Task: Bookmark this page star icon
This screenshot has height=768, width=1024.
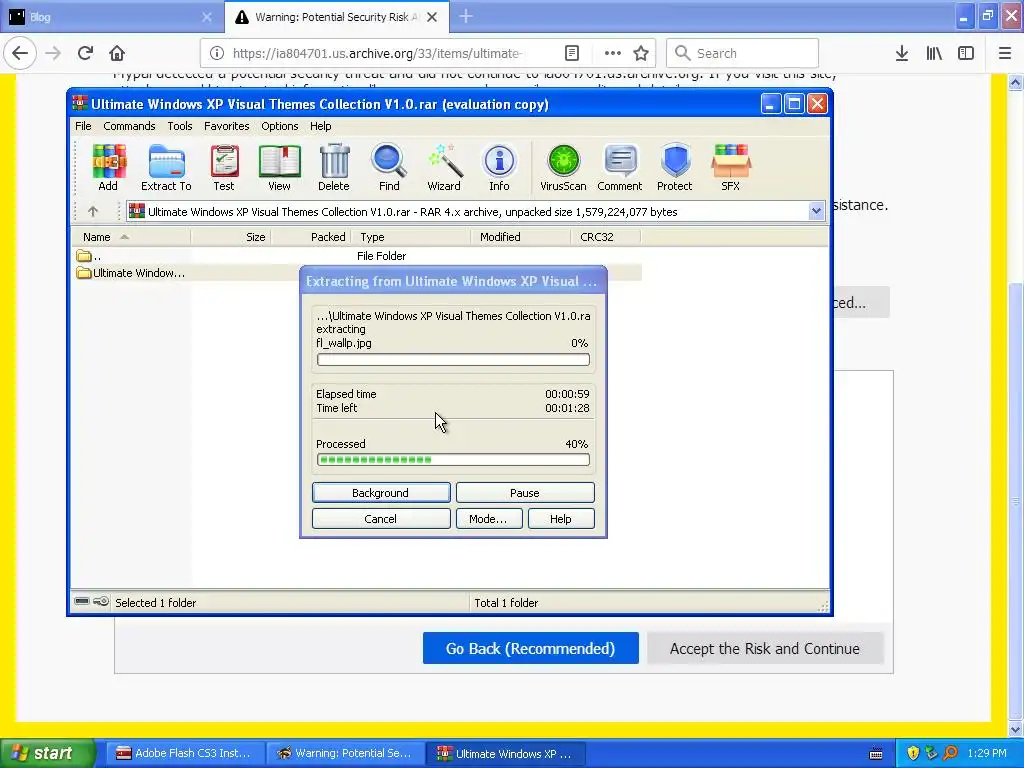Action: click(641, 53)
